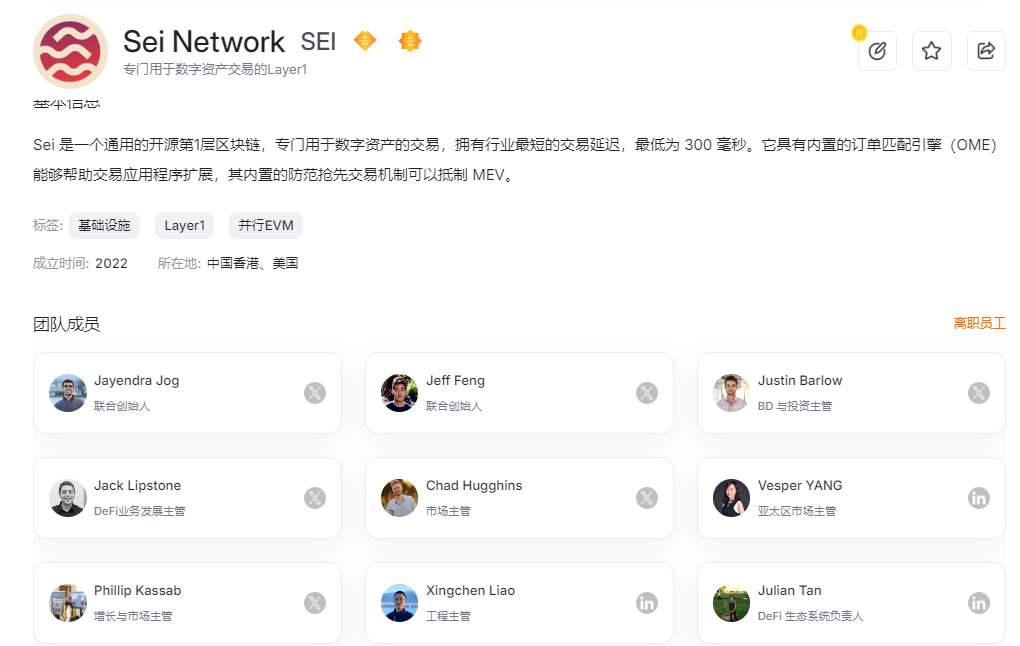The height and width of the screenshot is (646, 1020).
Task: Open Xingchen Liao's LinkedIn icon
Action: [x=647, y=603]
